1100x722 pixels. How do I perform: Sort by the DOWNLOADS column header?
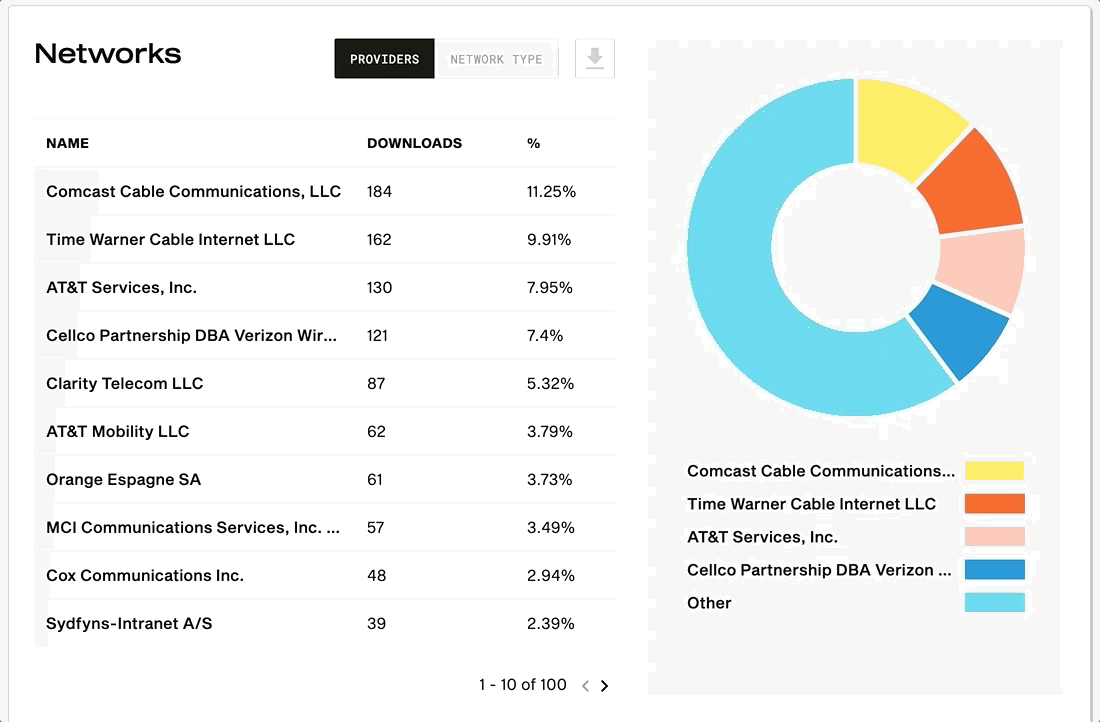(415, 143)
